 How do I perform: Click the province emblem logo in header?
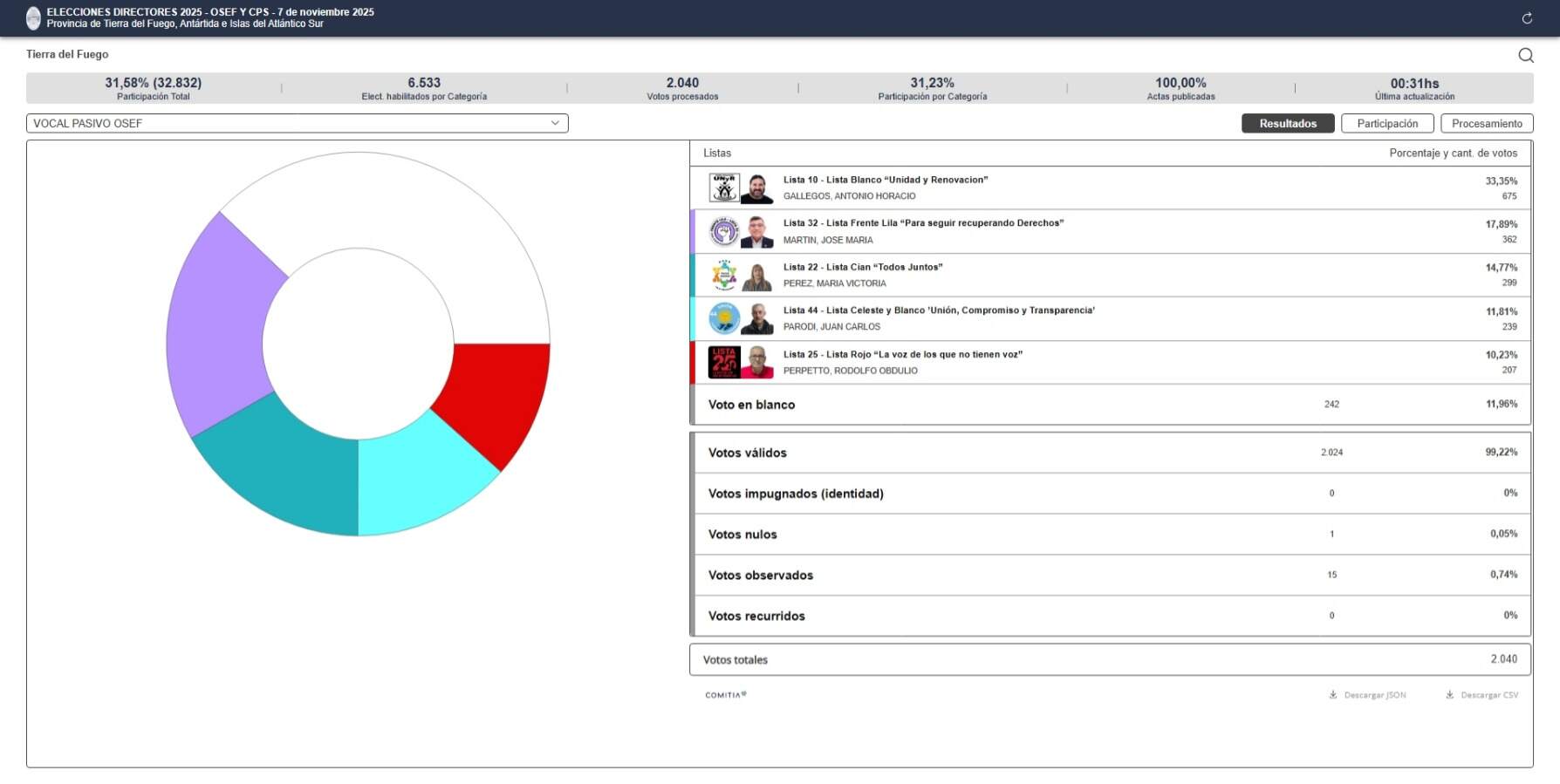click(33, 17)
